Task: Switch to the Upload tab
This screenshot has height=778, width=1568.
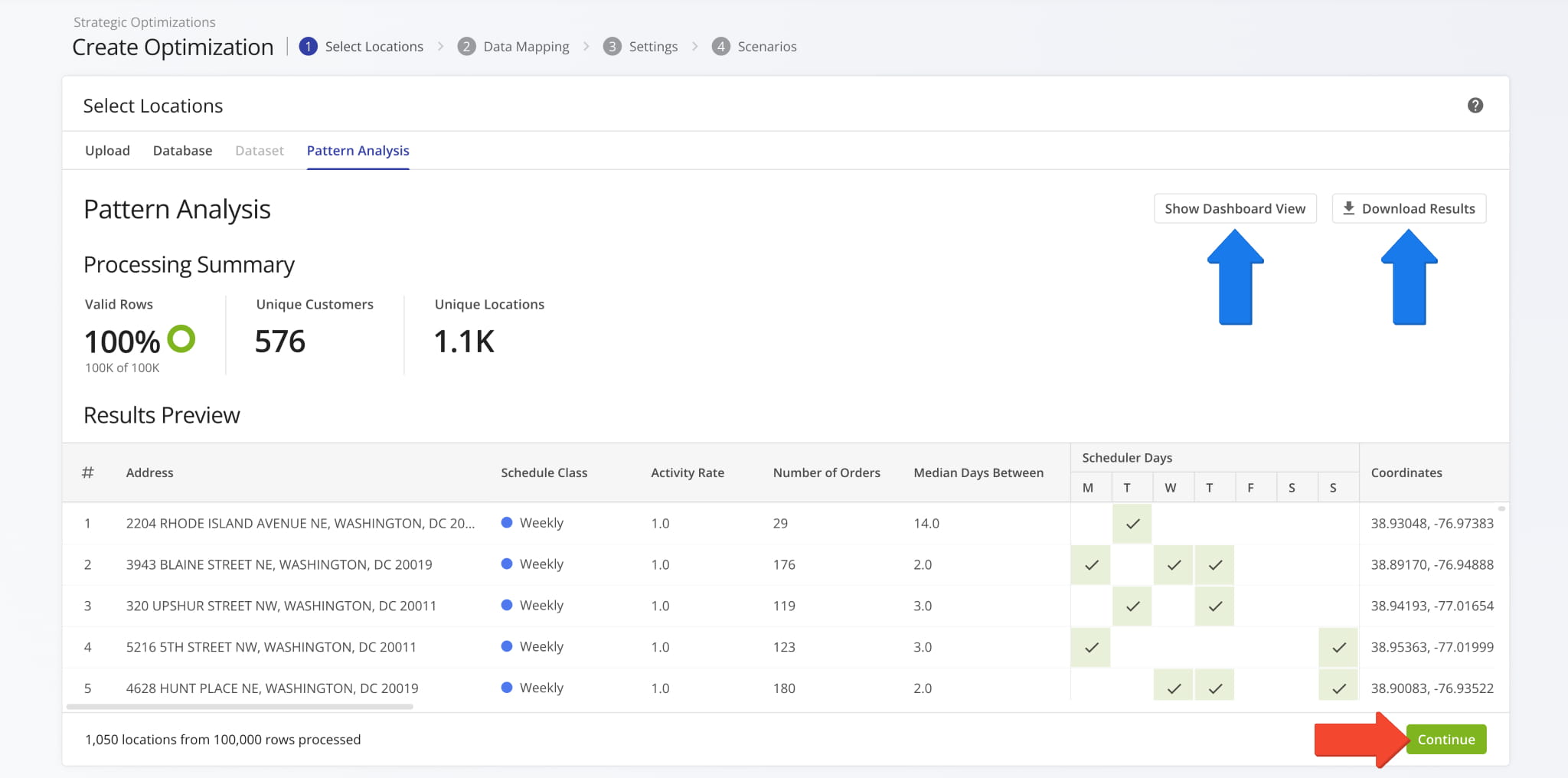Action: 107,151
